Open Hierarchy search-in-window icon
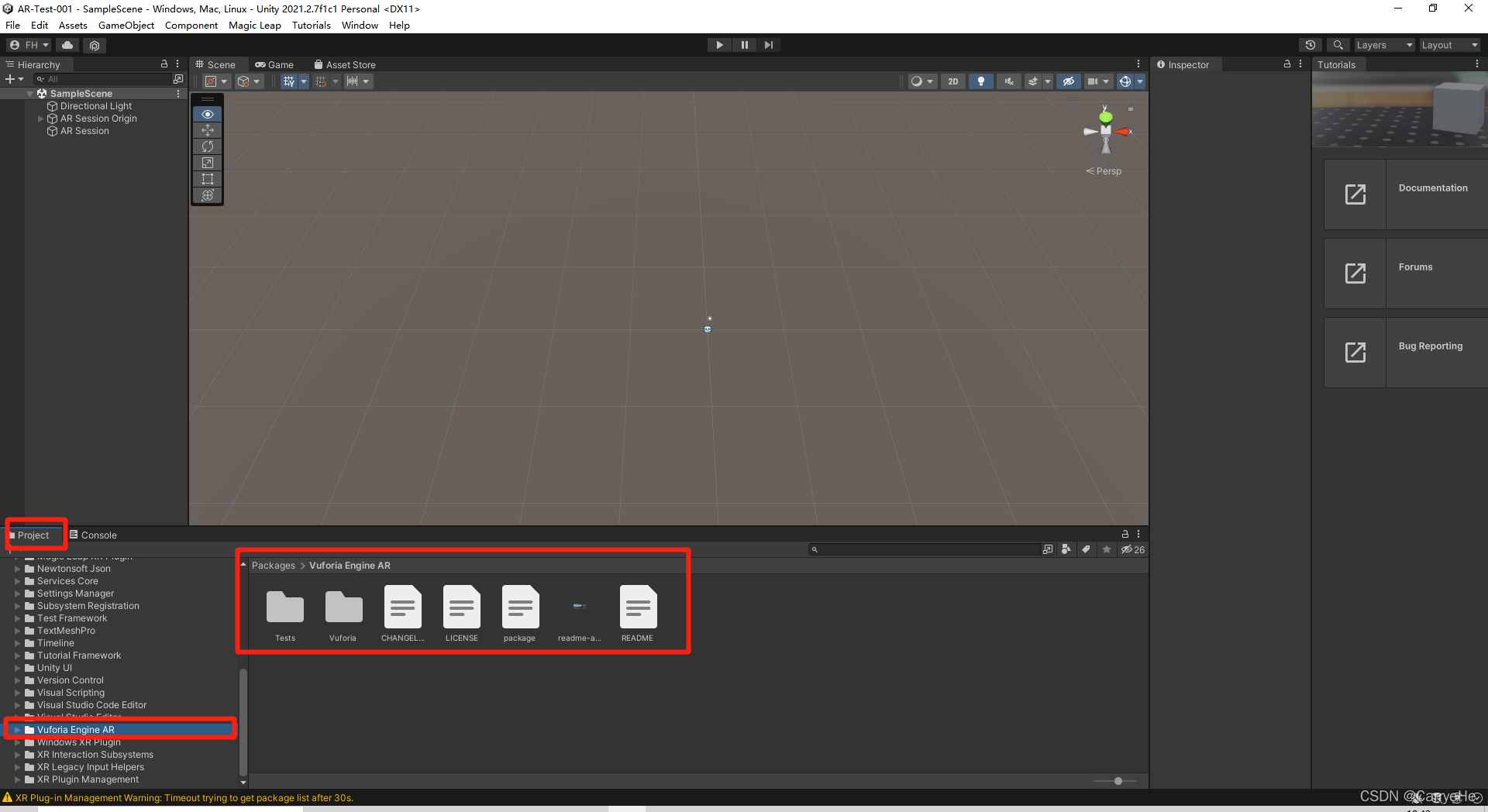 (x=178, y=79)
